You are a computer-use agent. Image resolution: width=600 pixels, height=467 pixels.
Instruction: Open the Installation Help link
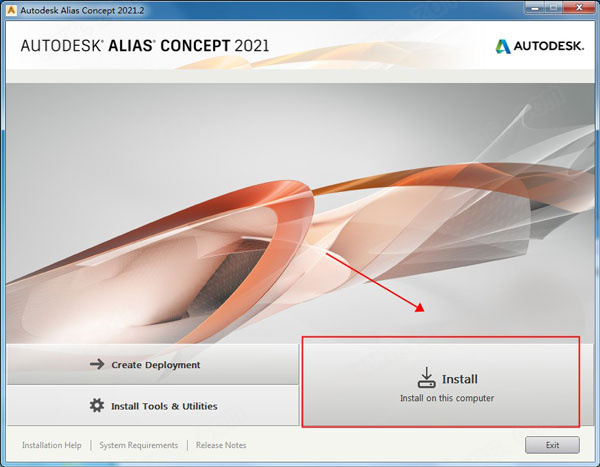tap(52, 445)
